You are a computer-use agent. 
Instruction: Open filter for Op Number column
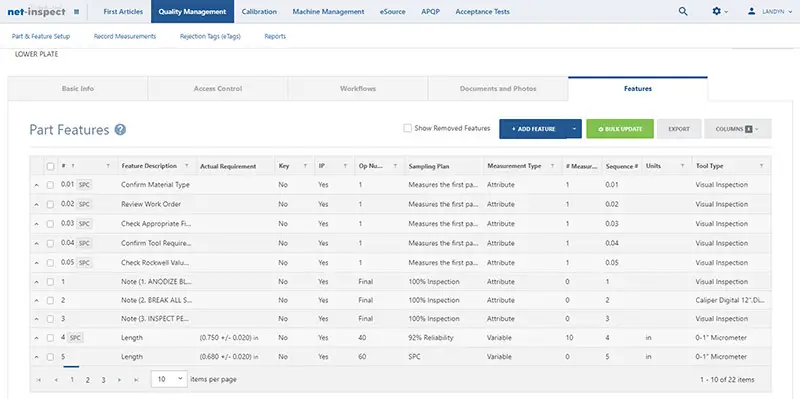395,166
